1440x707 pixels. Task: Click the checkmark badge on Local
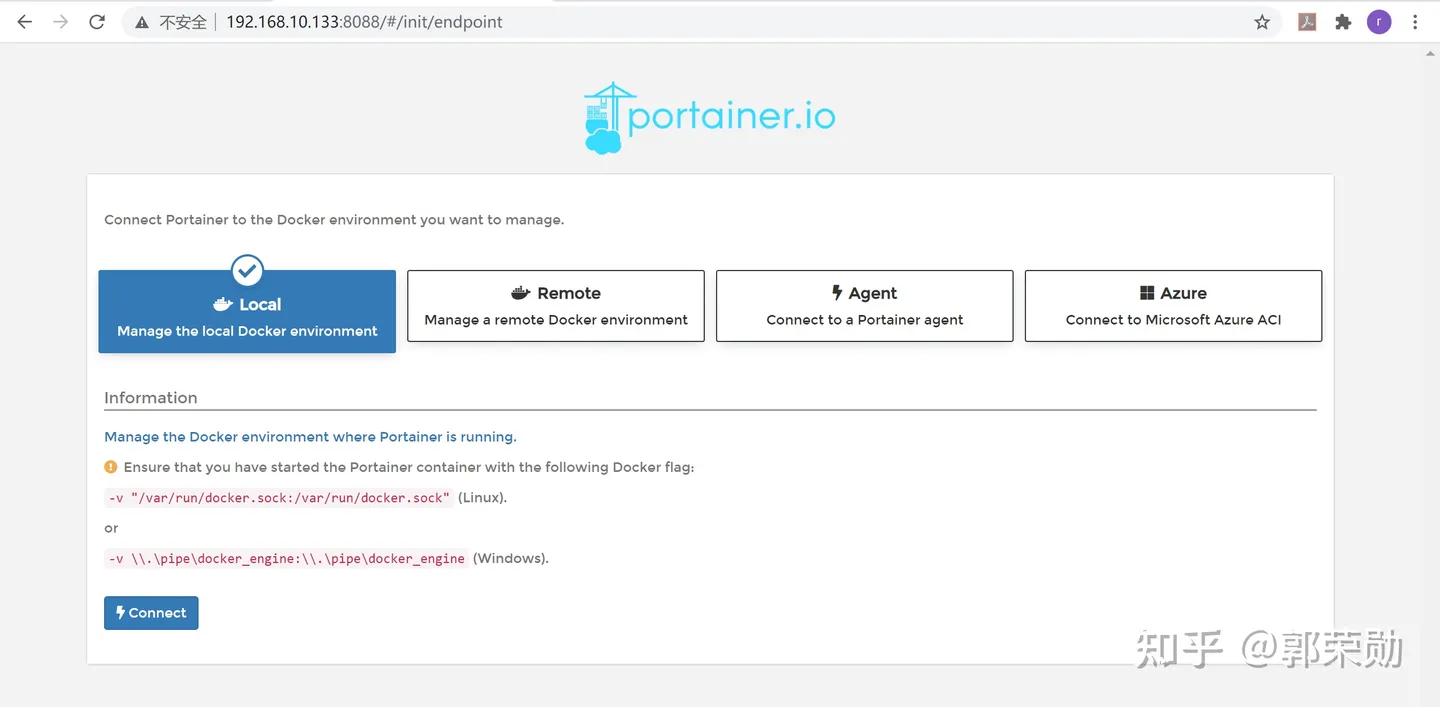247,270
